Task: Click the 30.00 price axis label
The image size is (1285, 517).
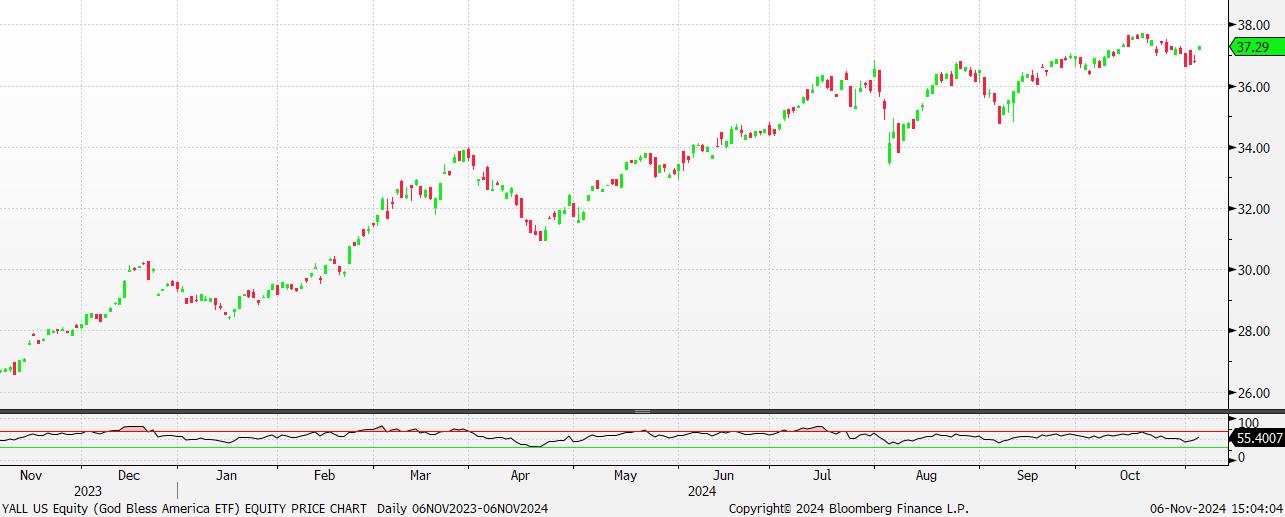Action: (1253, 270)
